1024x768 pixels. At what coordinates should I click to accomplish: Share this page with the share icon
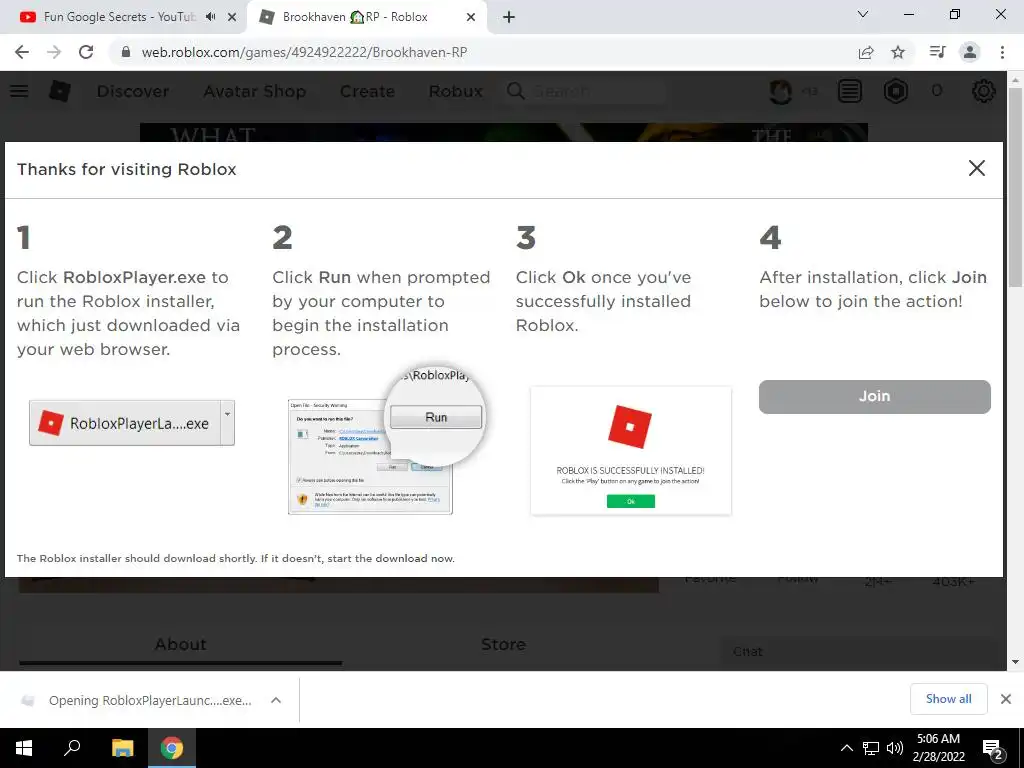tap(866, 52)
